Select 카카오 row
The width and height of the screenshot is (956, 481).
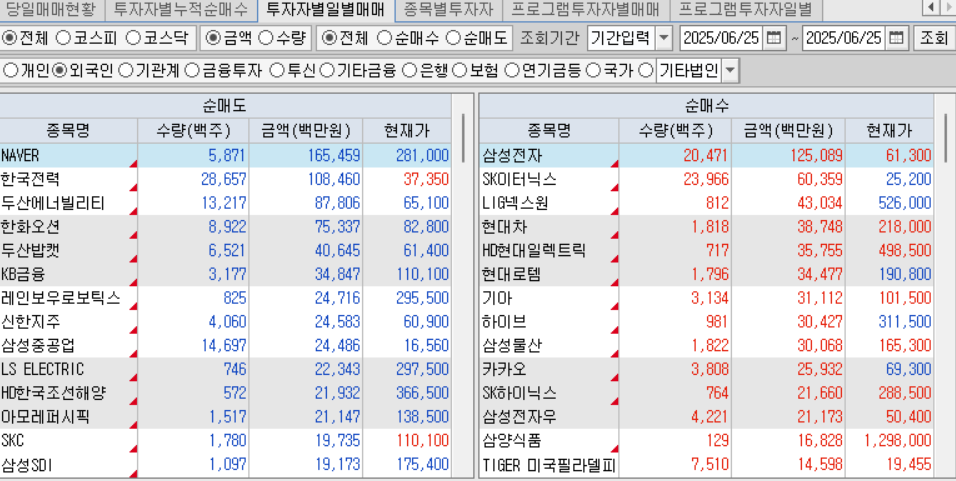point(706,369)
